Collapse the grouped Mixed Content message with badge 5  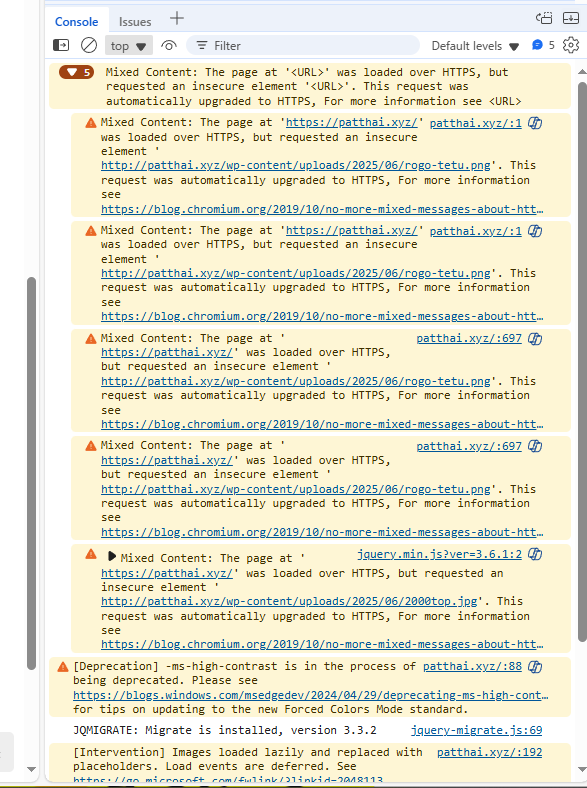point(77,72)
